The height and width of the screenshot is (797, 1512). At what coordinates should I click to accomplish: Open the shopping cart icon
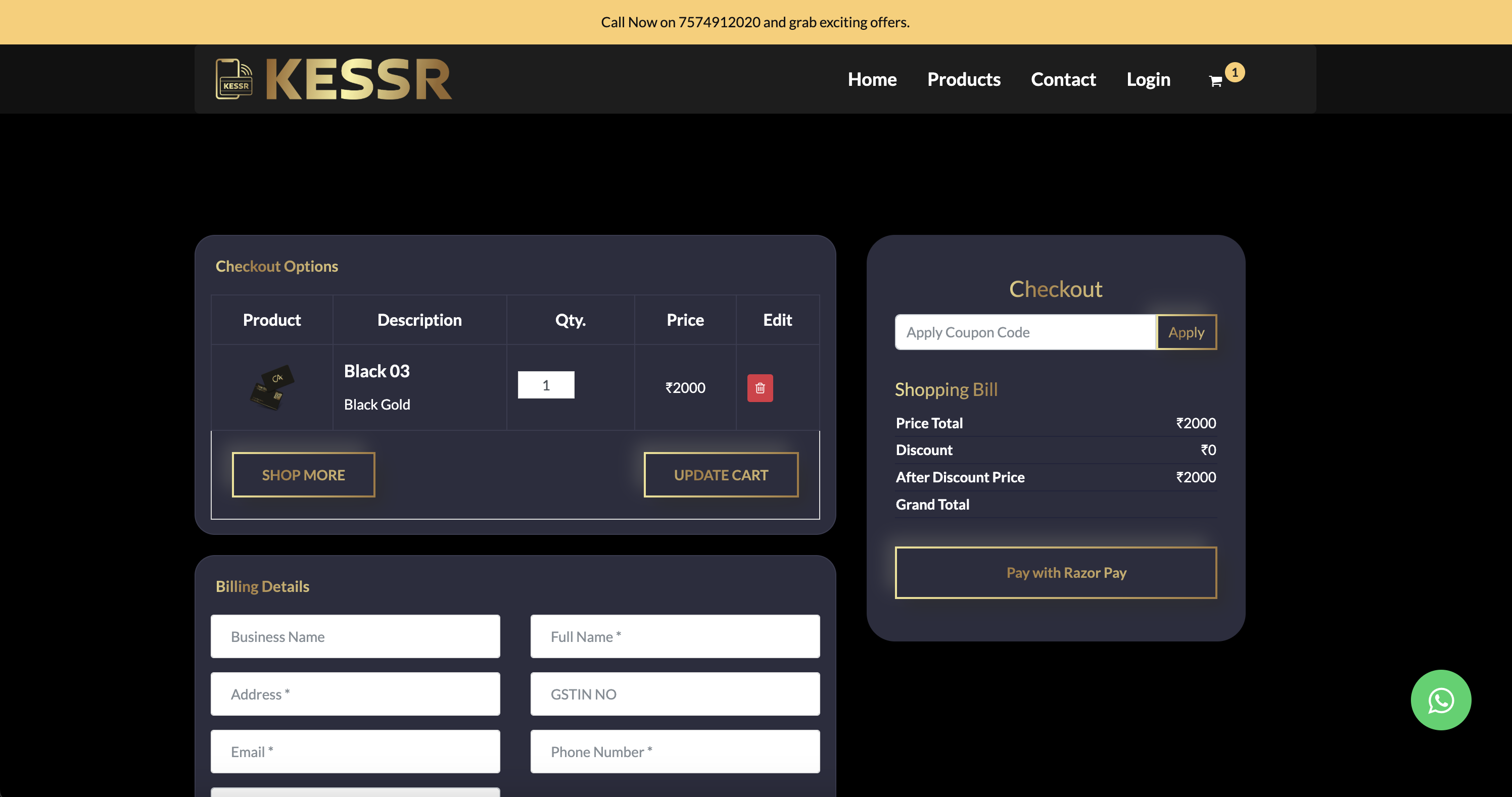(1215, 81)
